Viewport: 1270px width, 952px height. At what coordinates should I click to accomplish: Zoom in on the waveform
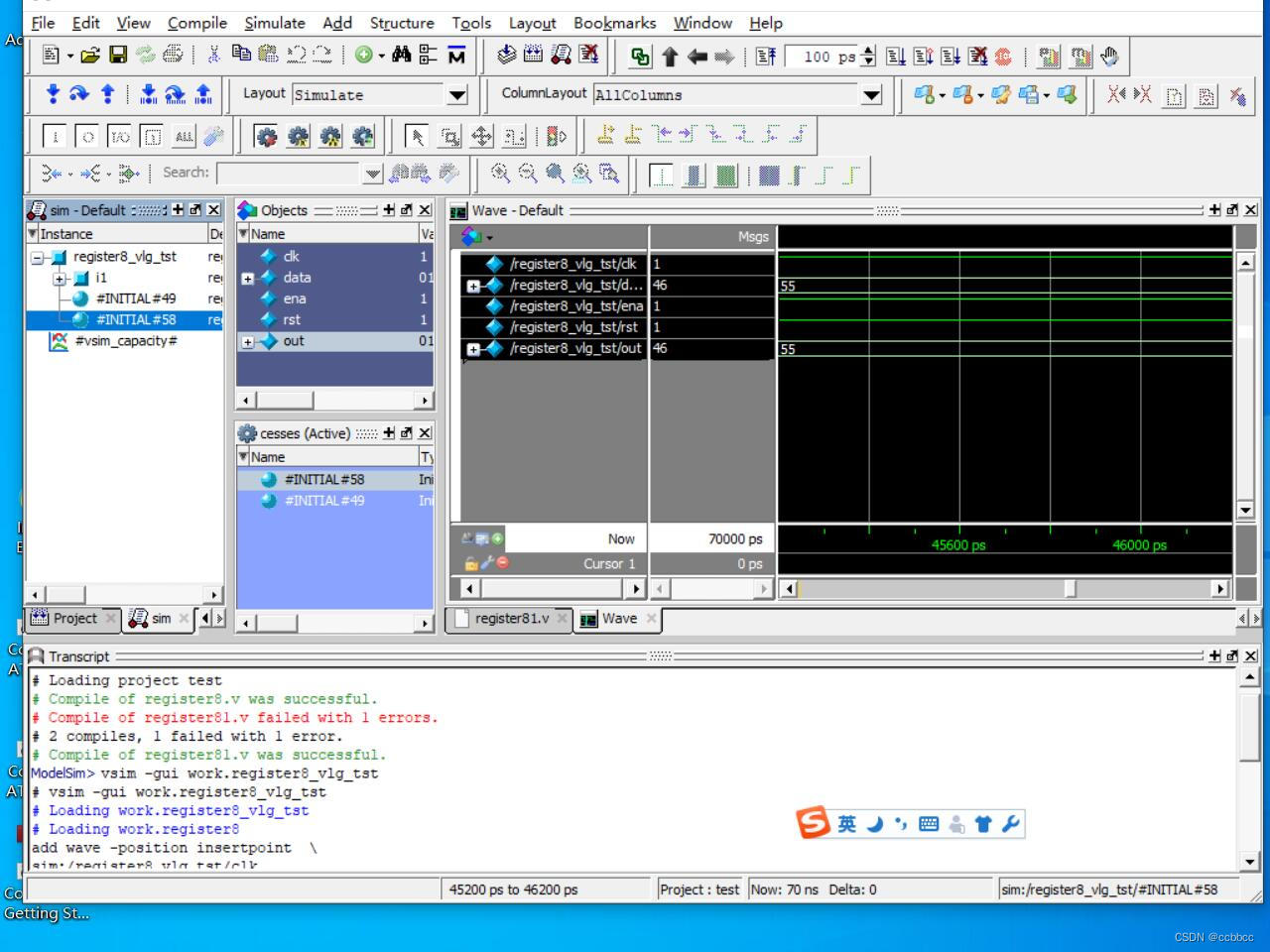pyautogui.click(x=500, y=173)
